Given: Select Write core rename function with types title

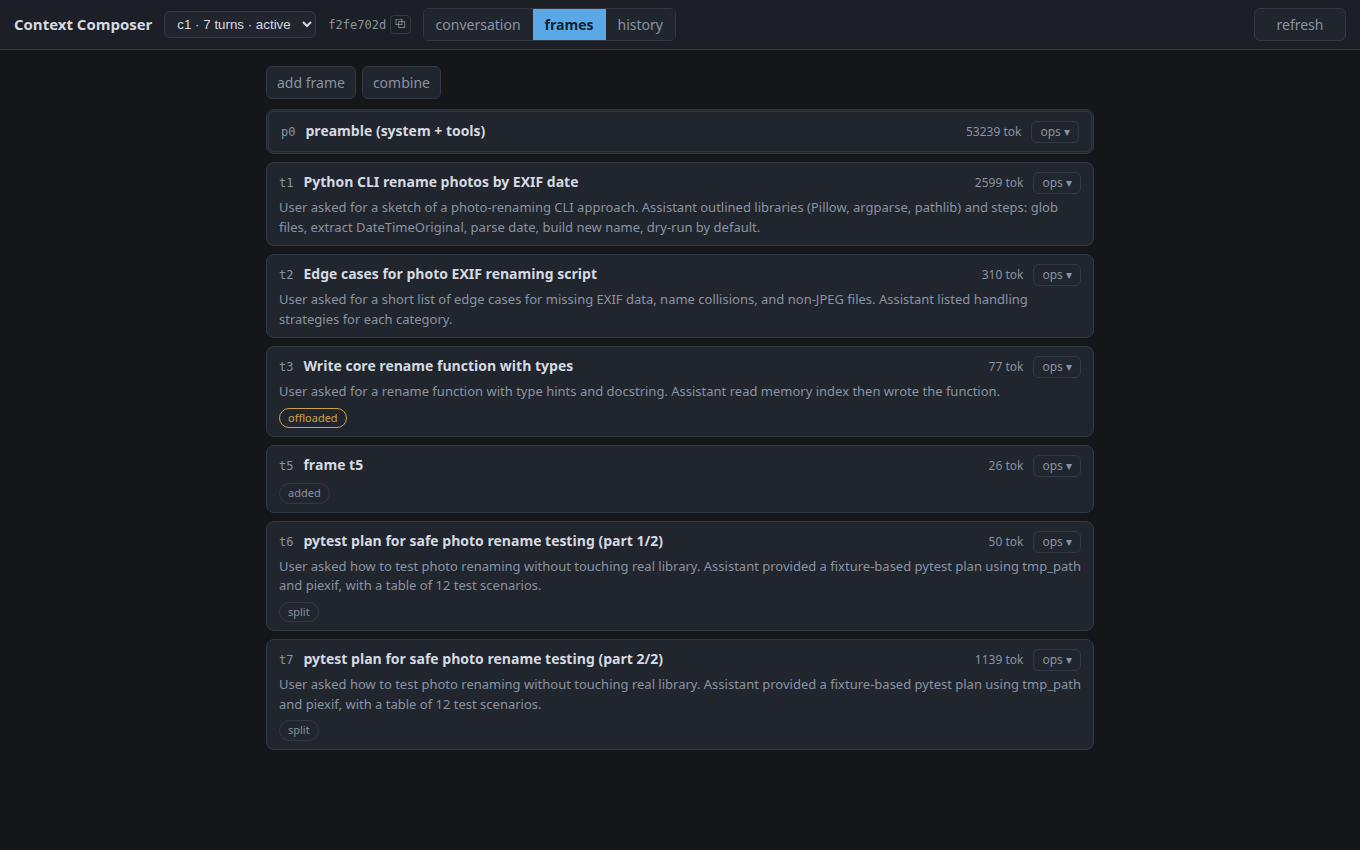Looking at the screenshot, I should [438, 366].
